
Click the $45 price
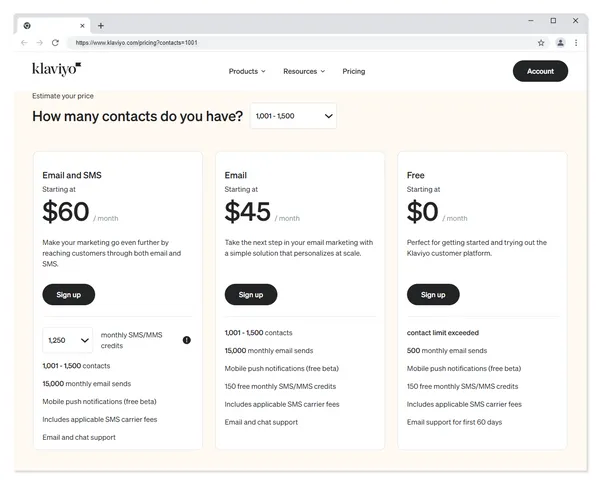248,211
